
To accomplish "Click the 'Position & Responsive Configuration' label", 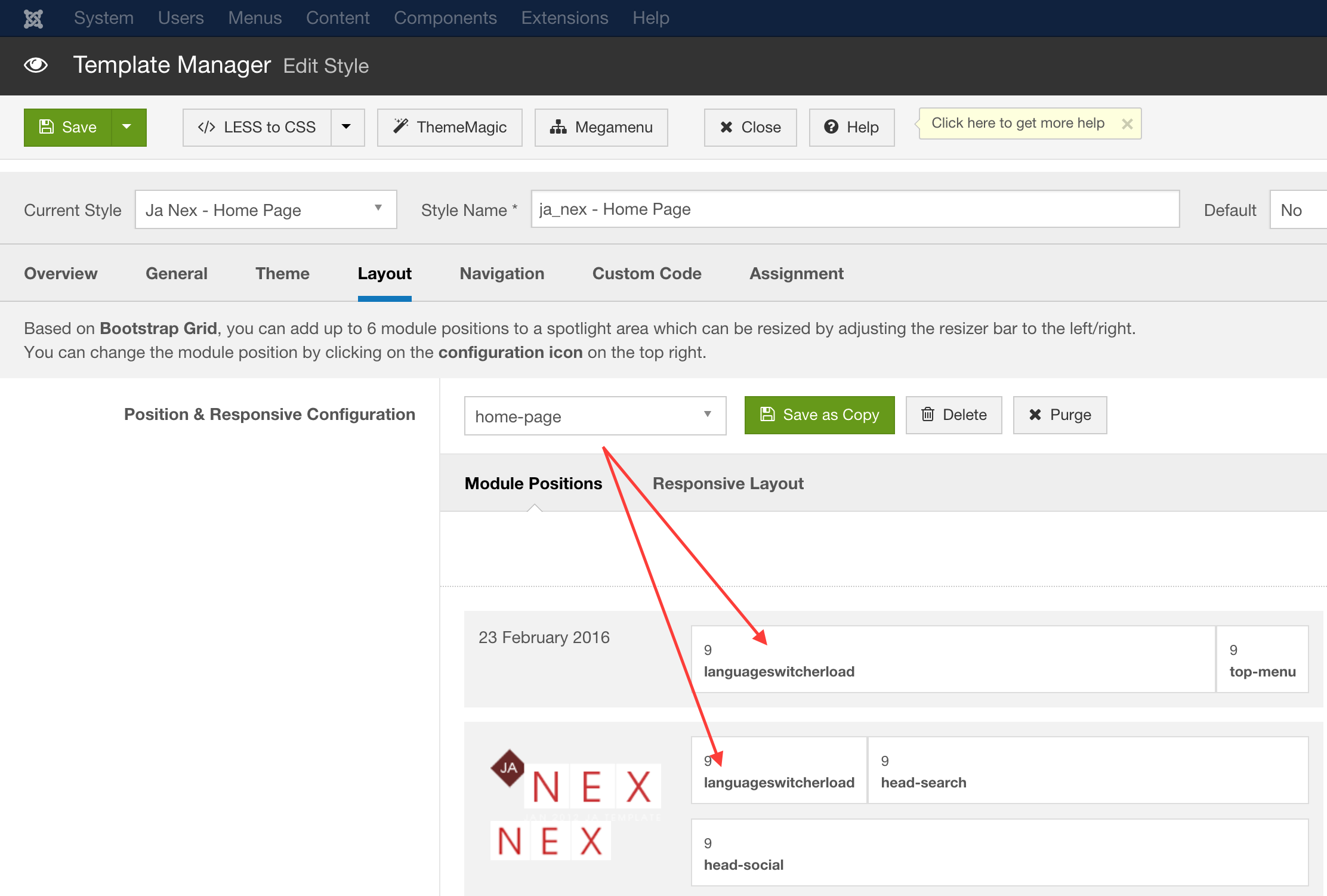I will tap(270, 414).
